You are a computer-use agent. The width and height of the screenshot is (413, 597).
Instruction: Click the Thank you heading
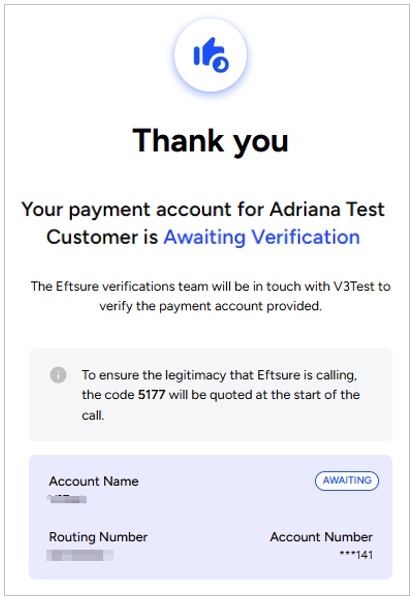pyautogui.click(x=210, y=141)
